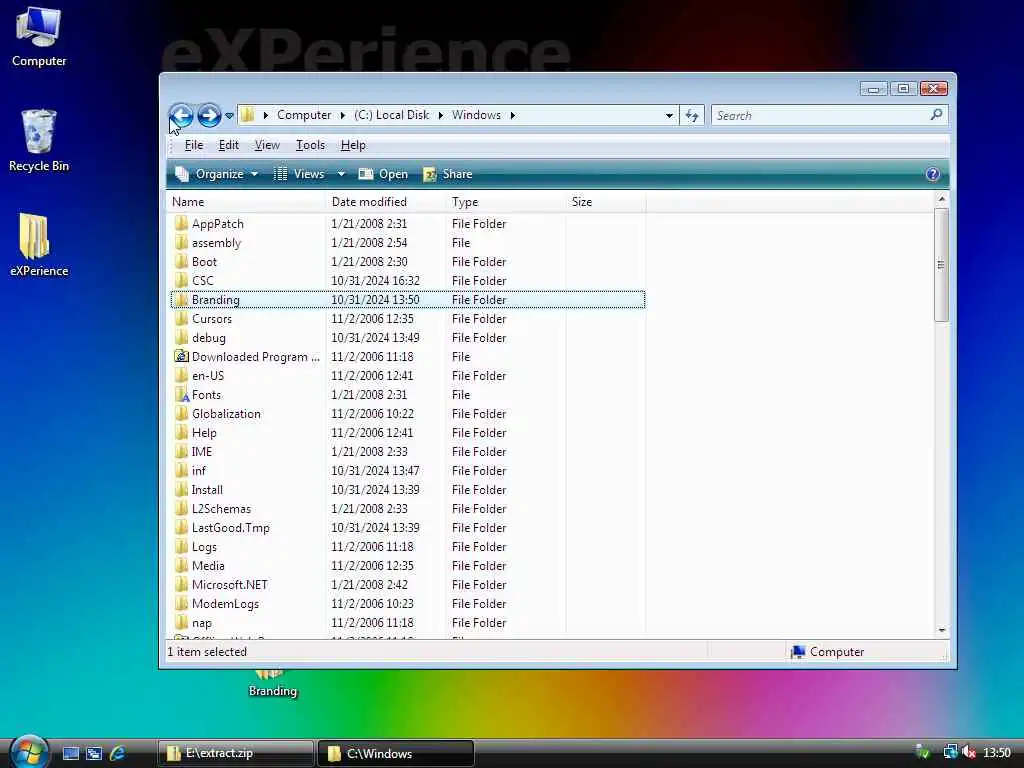Select the Logs folder row
The height and width of the screenshot is (768, 1024).
point(408,546)
